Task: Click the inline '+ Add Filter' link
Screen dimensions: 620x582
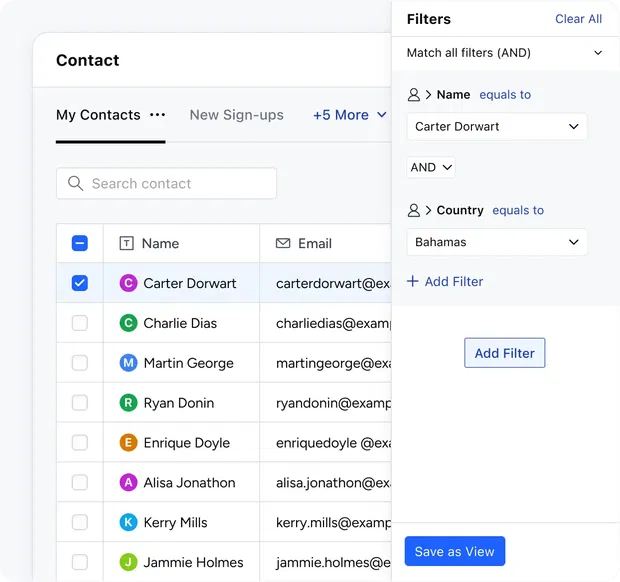Action: click(x=445, y=282)
